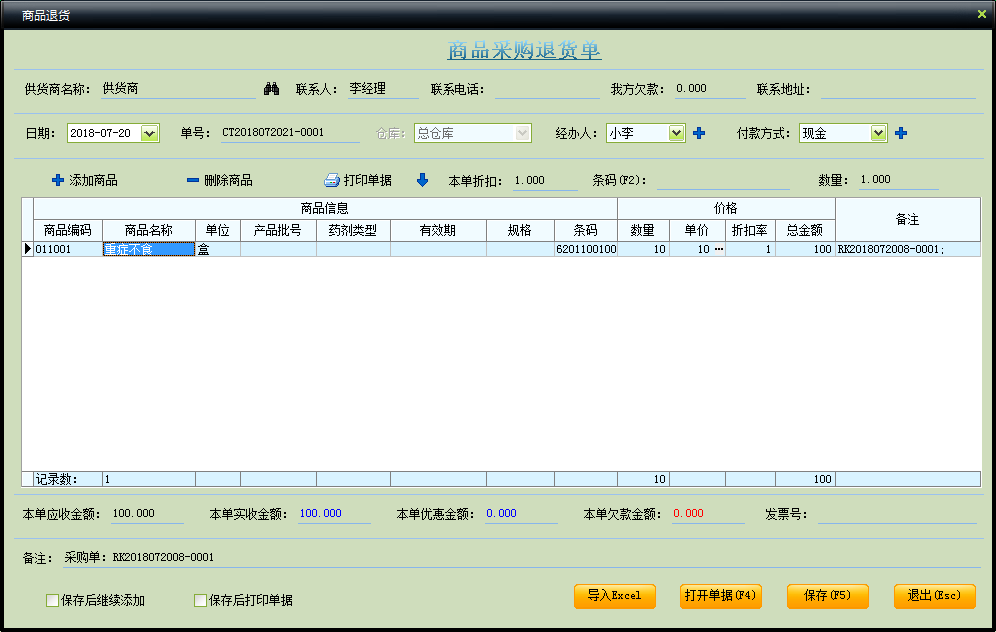
Task: Expand the 付款方式 dropdown
Action: pos(878,133)
